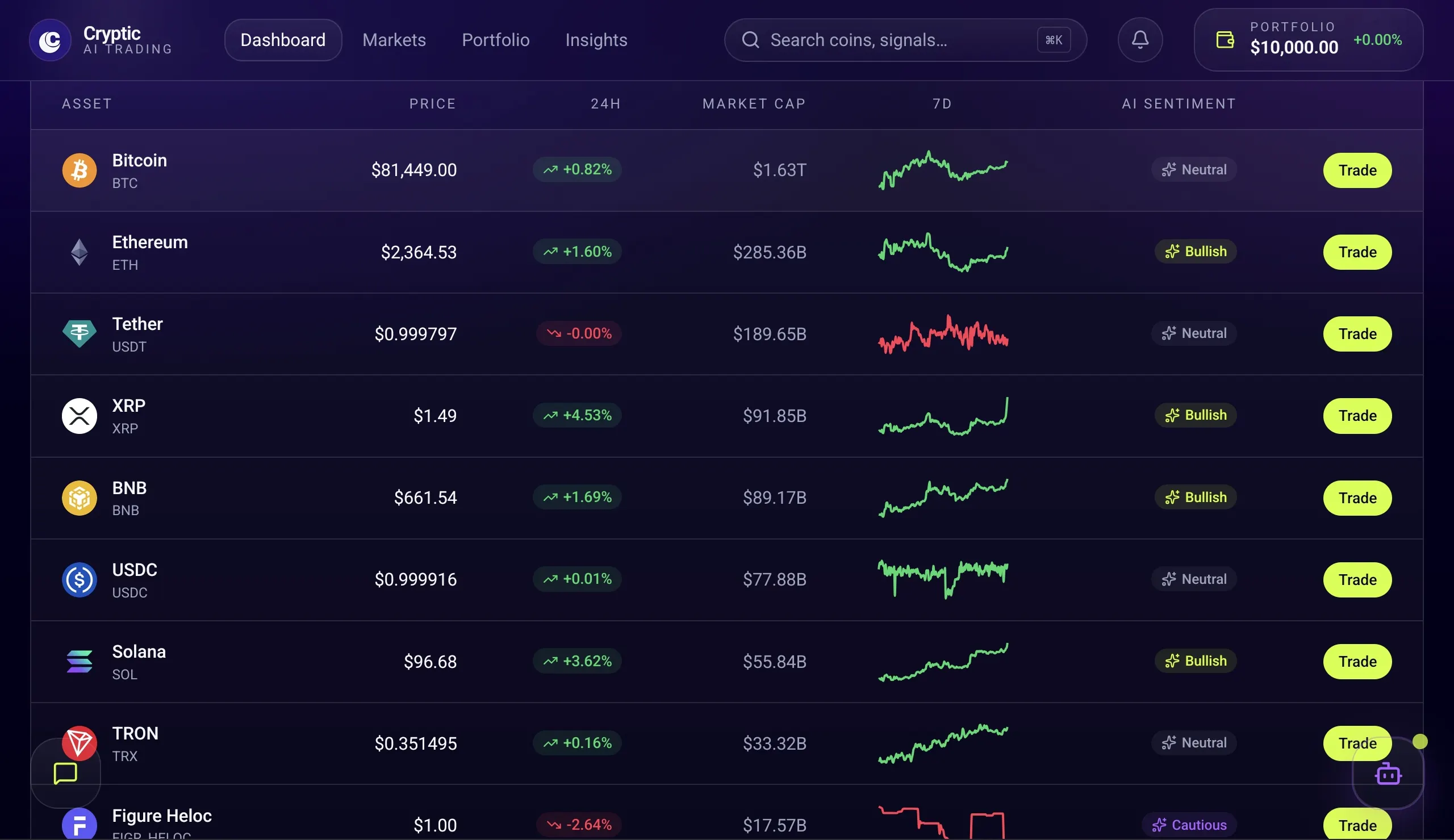Trade Solana
Viewport: 1454px width, 840px height.
tap(1357, 662)
